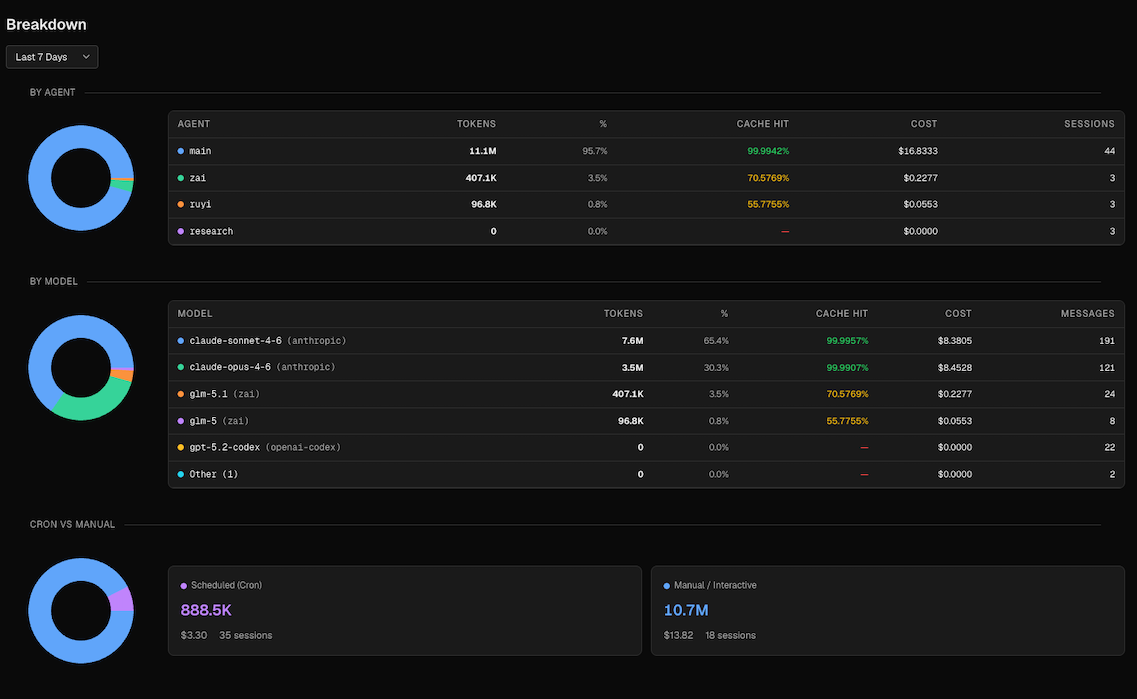The image size is (1137, 699).
Task: Click the Cron vs Manual donut chart
Action: point(80,611)
